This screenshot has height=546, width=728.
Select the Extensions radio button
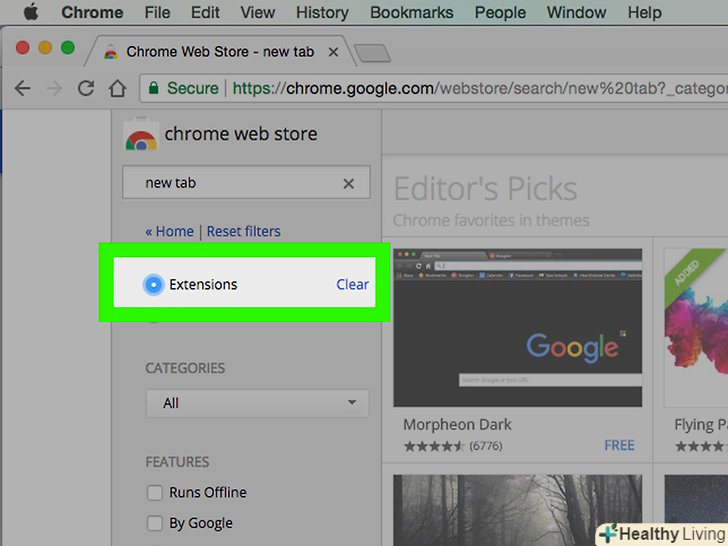click(154, 285)
